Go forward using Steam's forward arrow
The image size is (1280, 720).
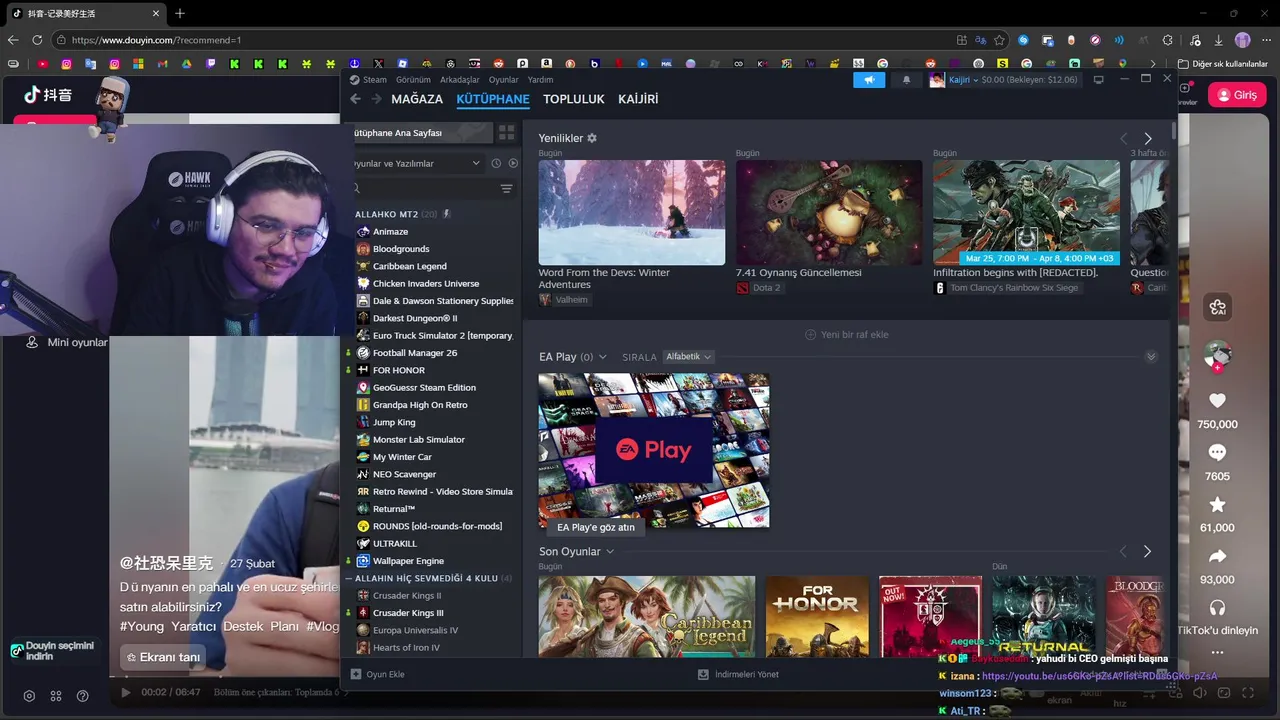coord(377,99)
